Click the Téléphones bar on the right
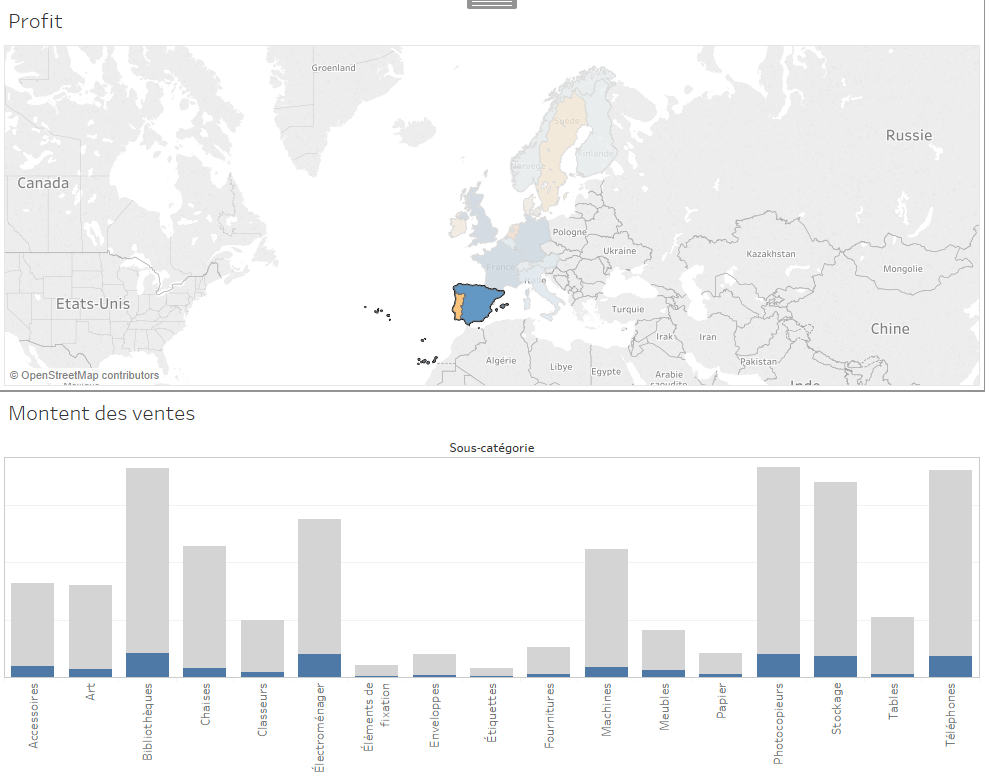Screen dimensions: 985x774 pos(949,565)
